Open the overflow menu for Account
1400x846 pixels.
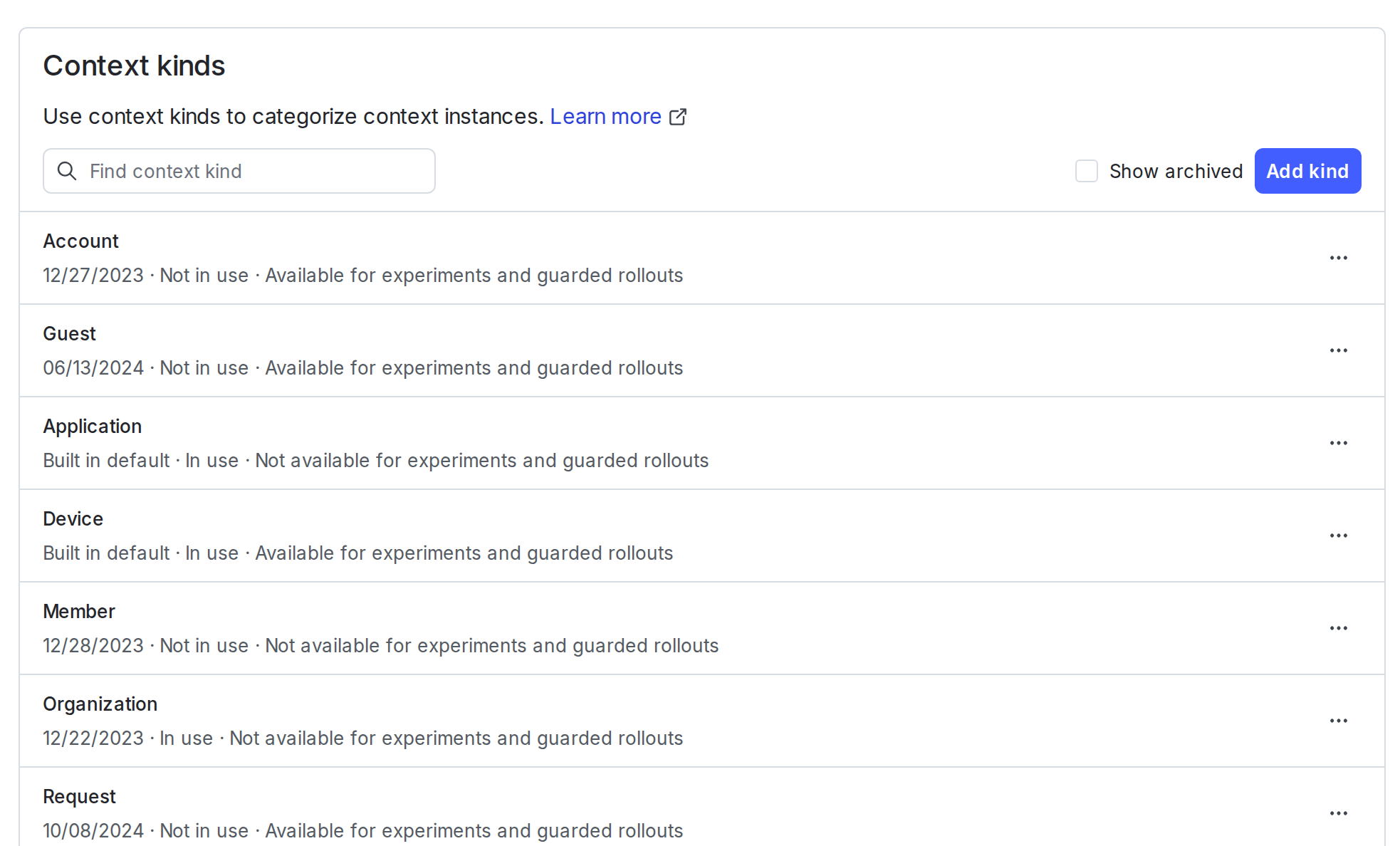click(1339, 257)
